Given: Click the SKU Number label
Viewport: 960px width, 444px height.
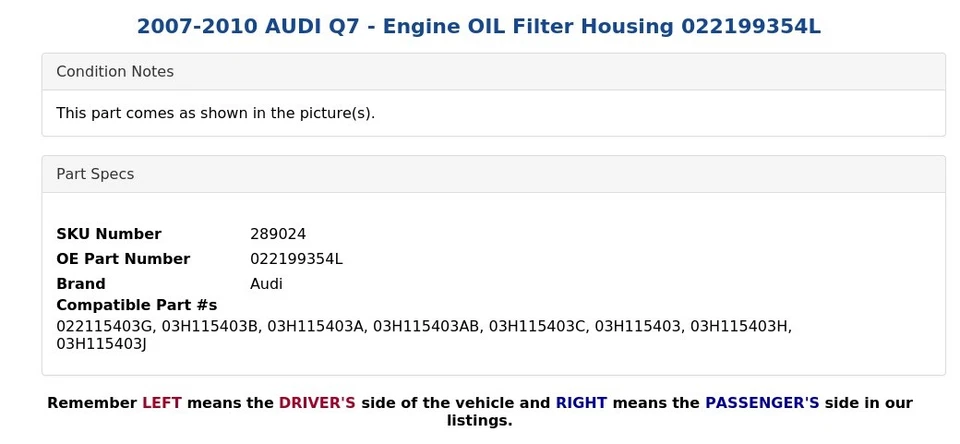Looking at the screenshot, I should coord(108,234).
